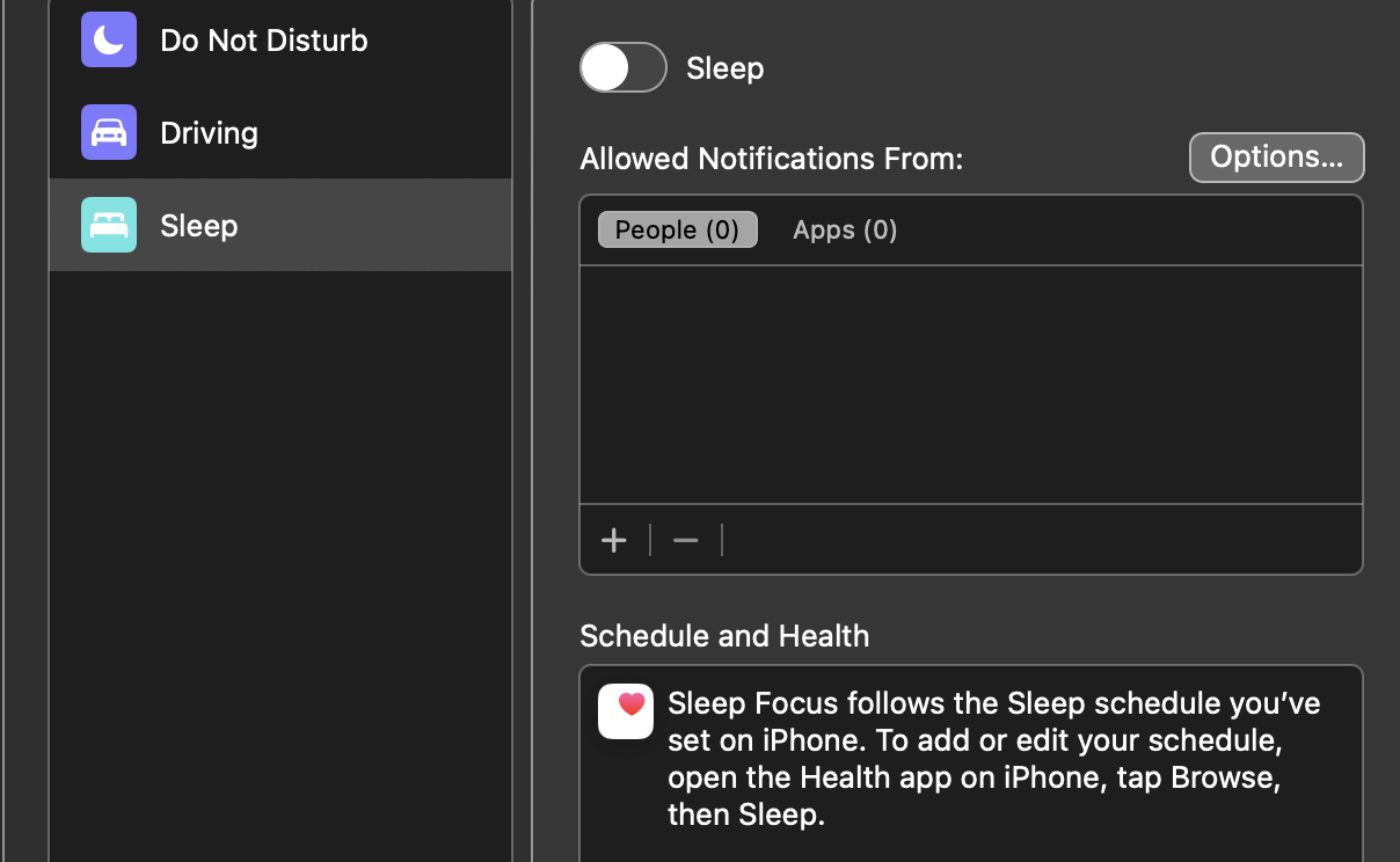Click the Sleep bed icon in sidebar
This screenshot has width=1400, height=862.
pos(108,225)
